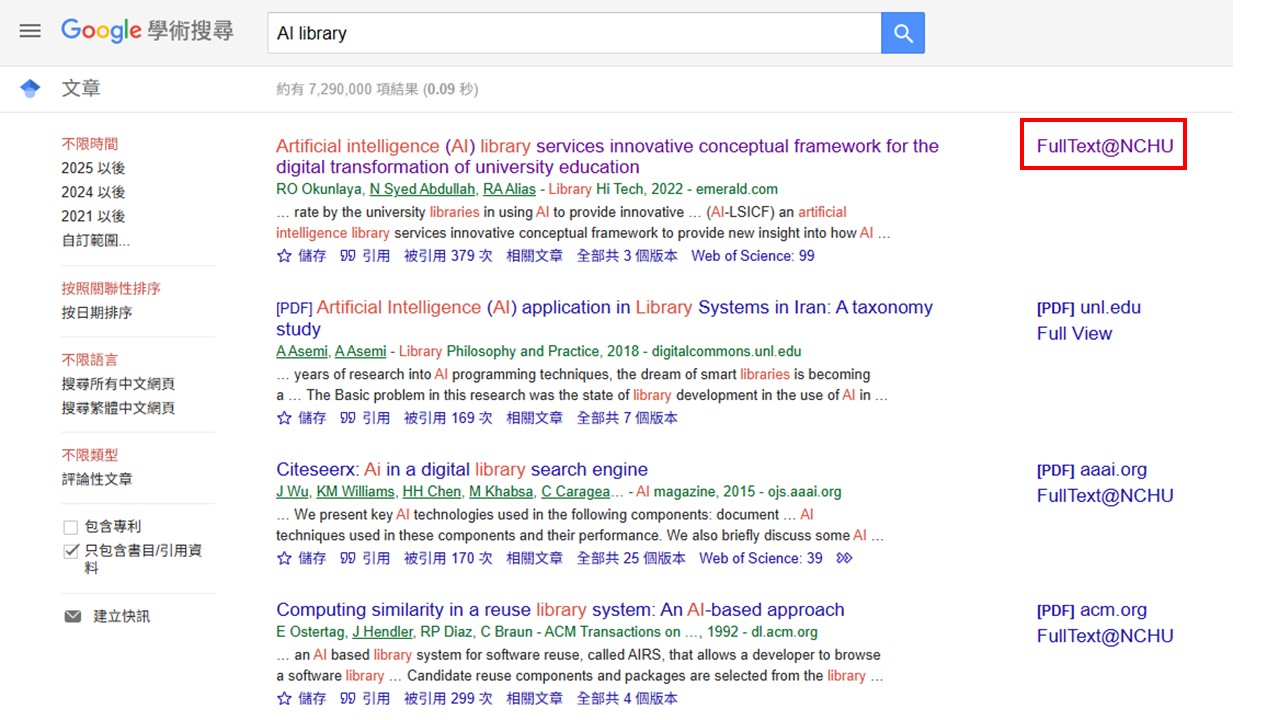The width and height of the screenshot is (1280, 720).
Task: Click the scholar cap icon beside 文章
Action: click(x=30, y=89)
